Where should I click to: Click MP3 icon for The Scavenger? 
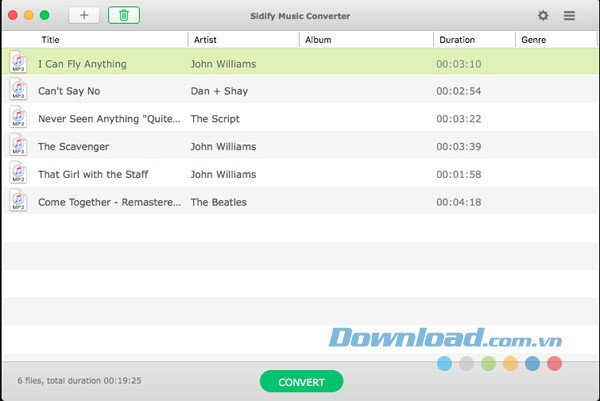pyautogui.click(x=18, y=145)
